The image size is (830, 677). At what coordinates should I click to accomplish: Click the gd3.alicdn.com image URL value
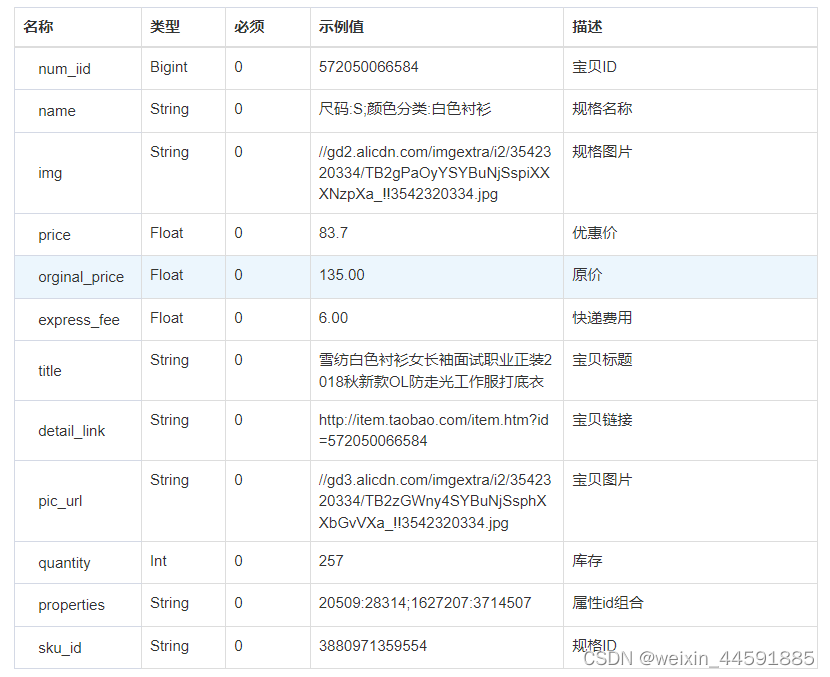(x=435, y=501)
